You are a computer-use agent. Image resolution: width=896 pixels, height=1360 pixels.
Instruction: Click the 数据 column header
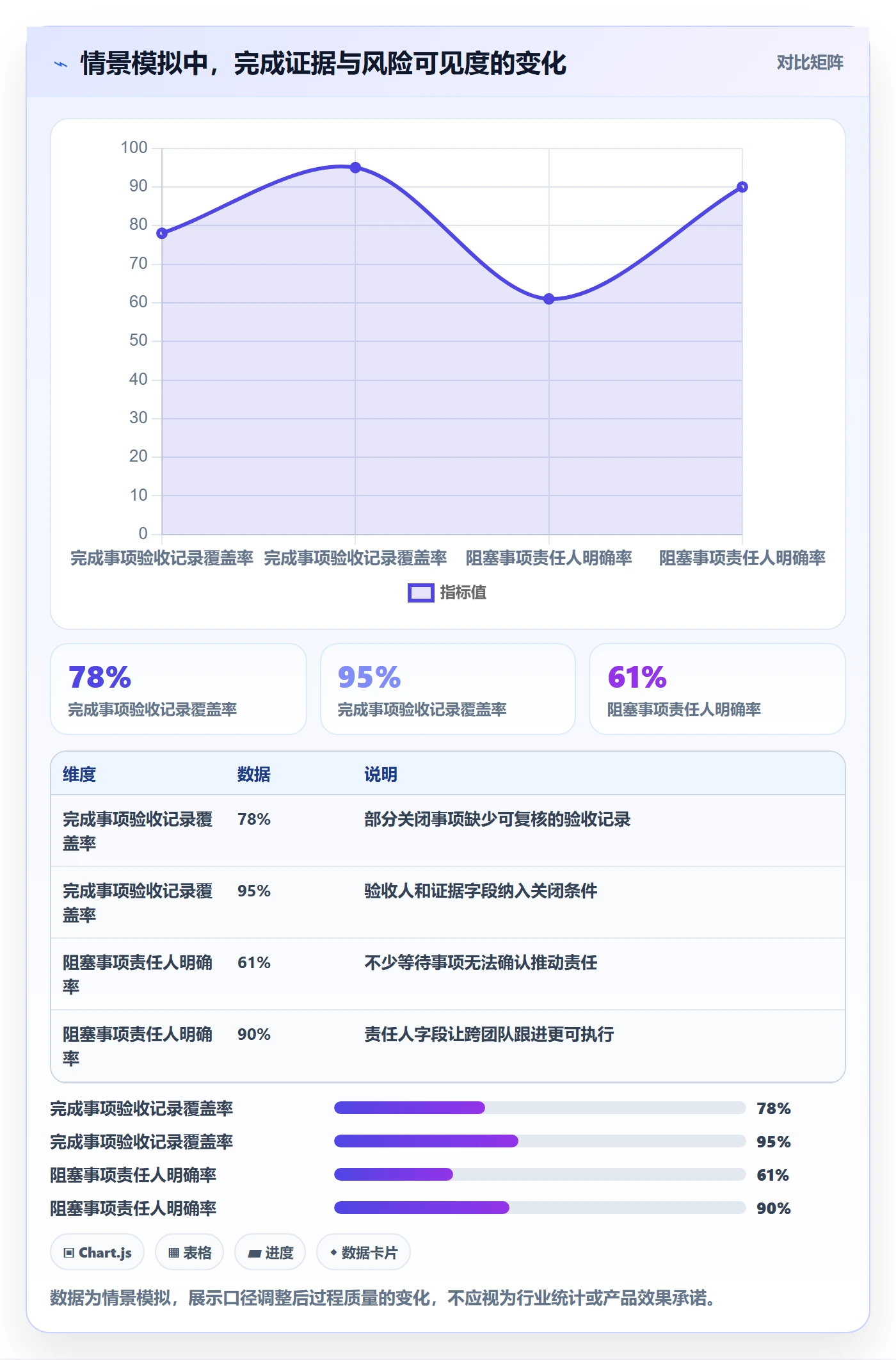click(x=254, y=774)
